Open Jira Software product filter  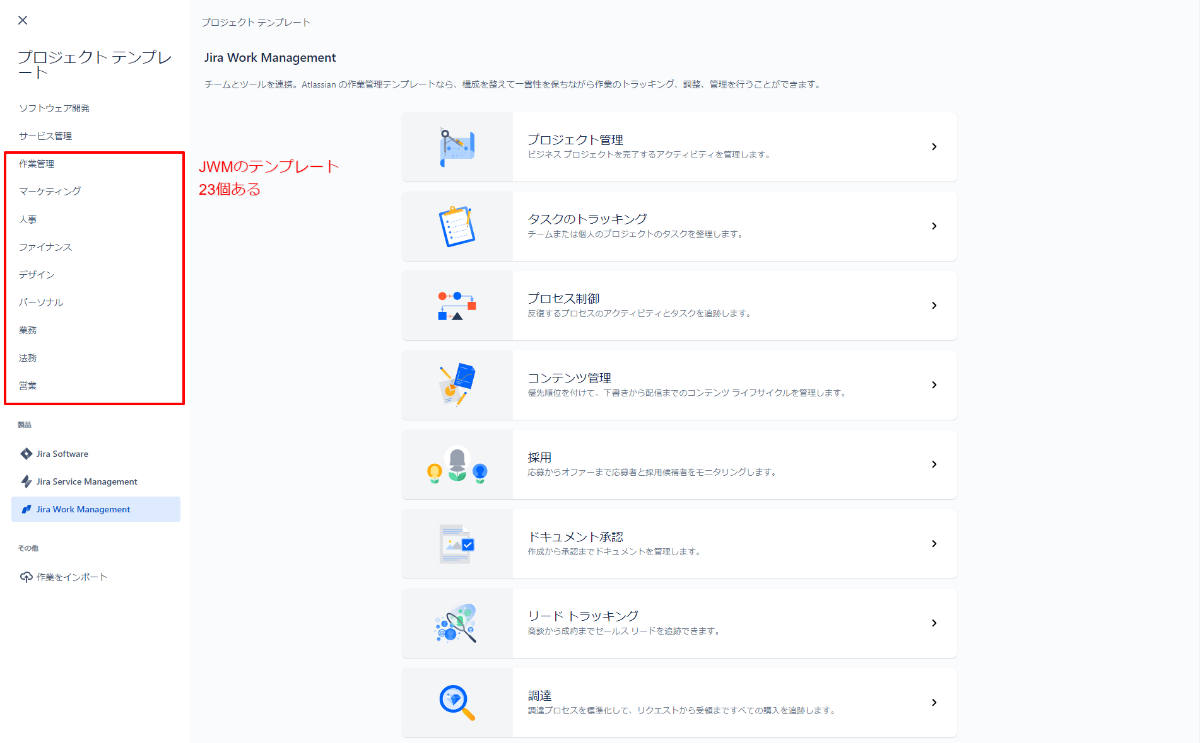(x=96, y=454)
